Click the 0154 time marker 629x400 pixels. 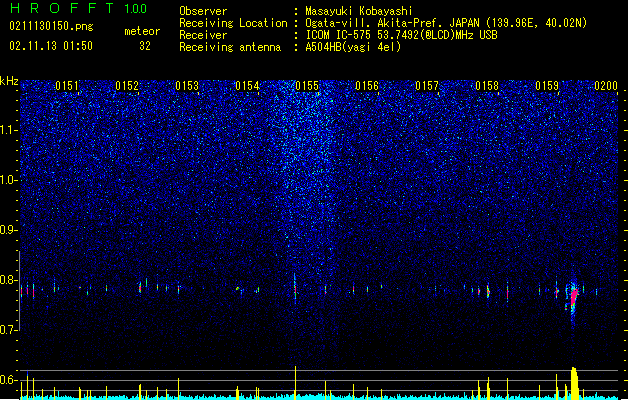click(247, 86)
